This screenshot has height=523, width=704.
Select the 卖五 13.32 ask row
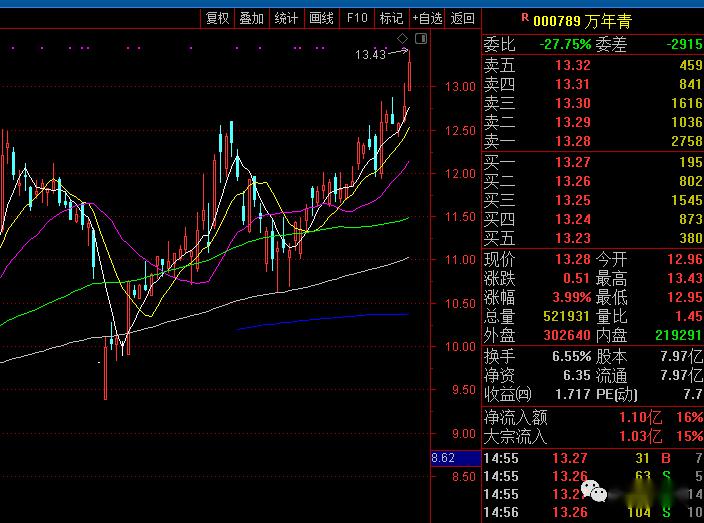593,65
